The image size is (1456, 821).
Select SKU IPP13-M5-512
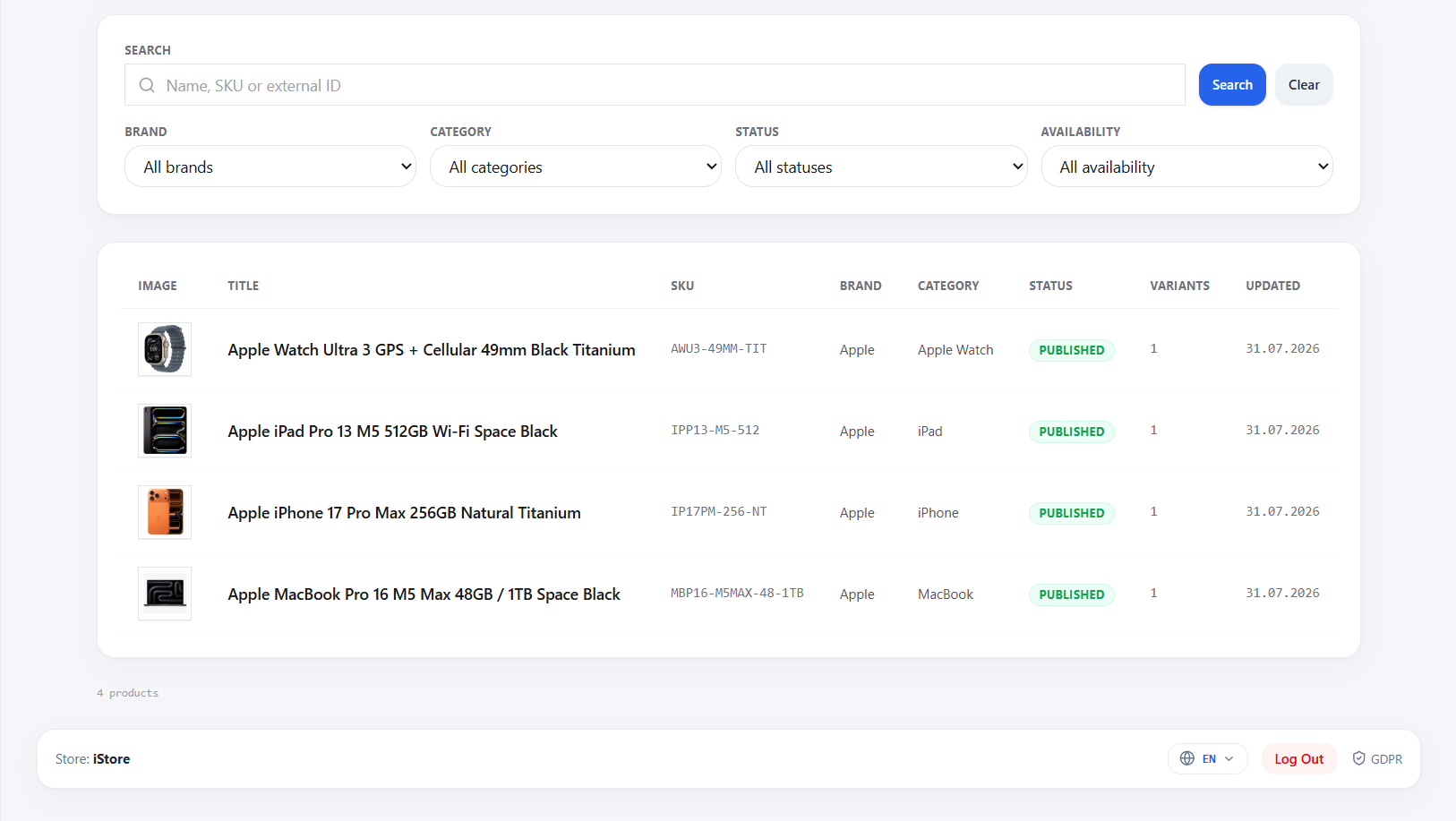(715, 431)
